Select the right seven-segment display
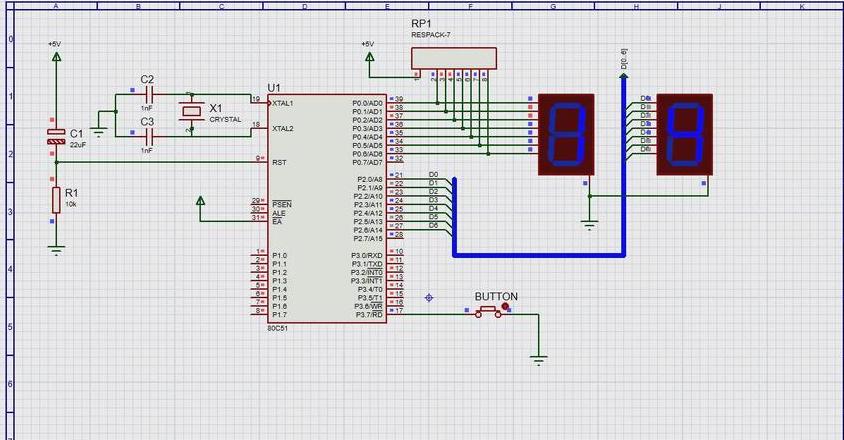The width and height of the screenshot is (844, 440). click(685, 135)
